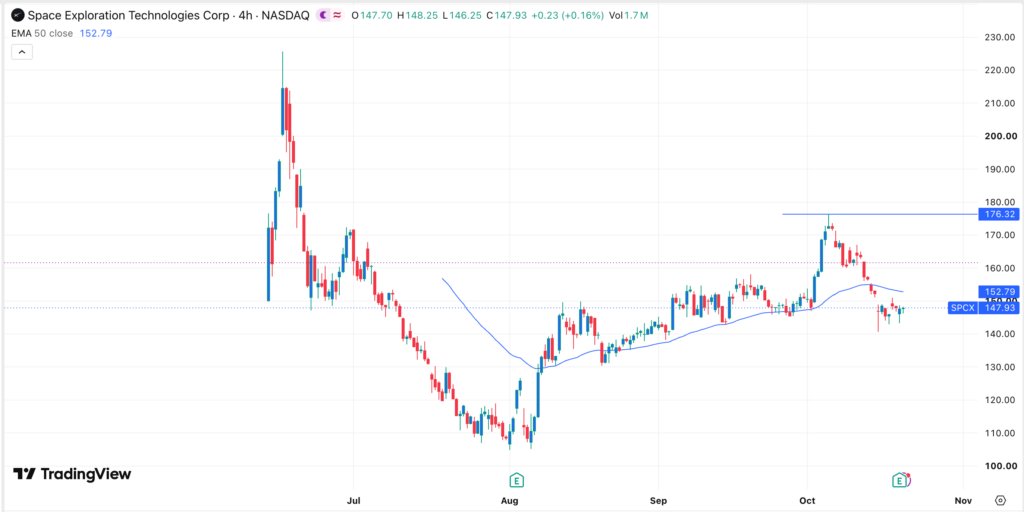Click the bold 100.00 price axis label

[x=1002, y=466]
